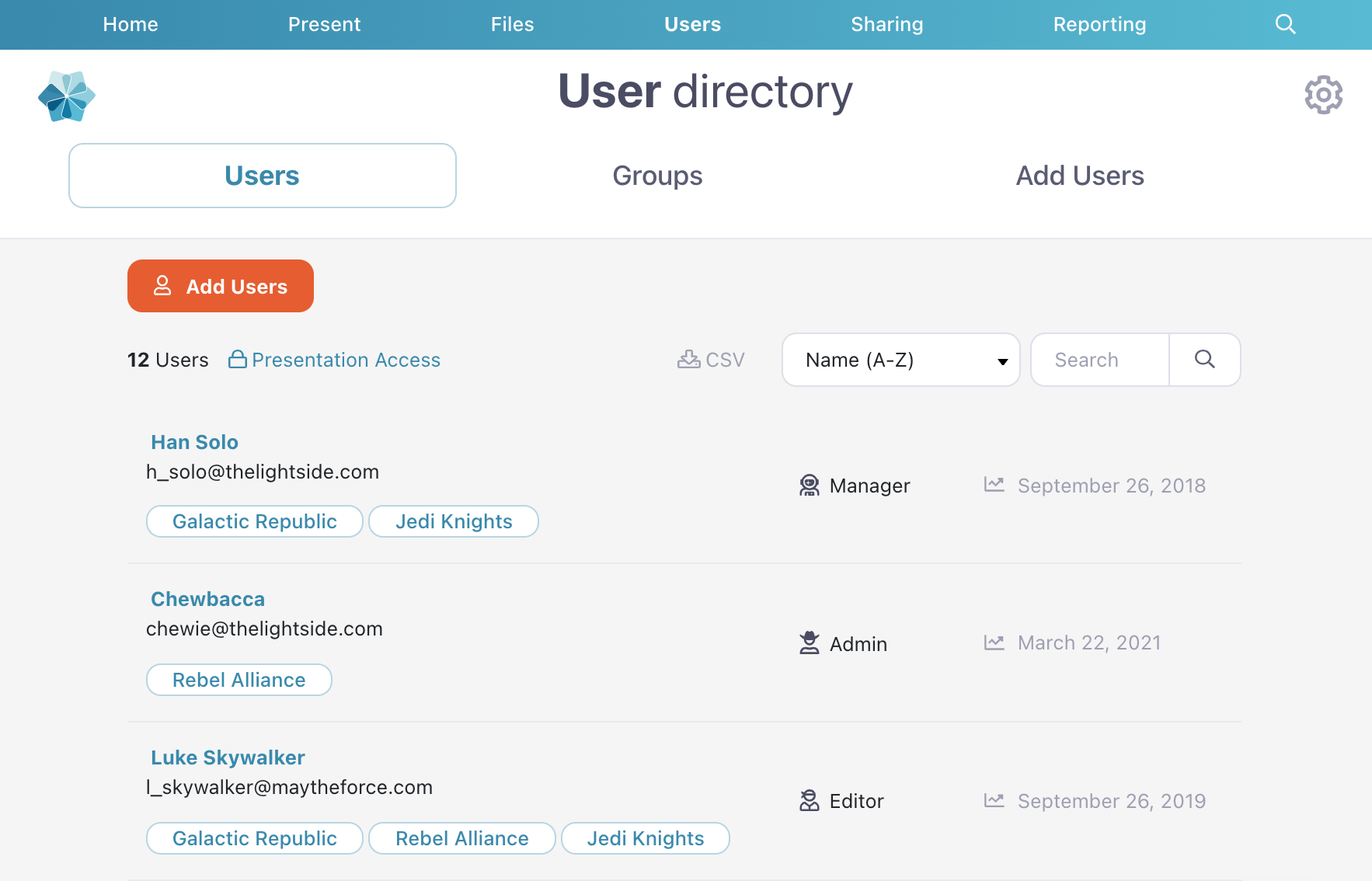Submit search with the magnifier button
1372x881 pixels.
(x=1204, y=359)
